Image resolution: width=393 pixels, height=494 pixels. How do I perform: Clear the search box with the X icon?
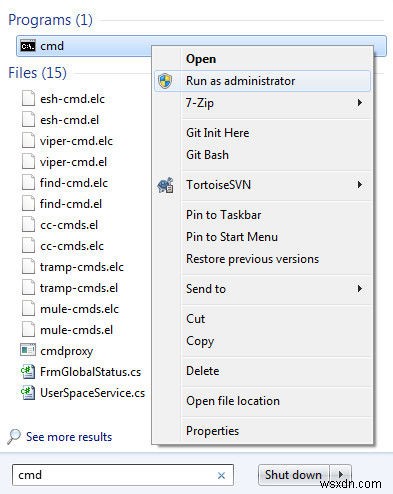click(221, 476)
